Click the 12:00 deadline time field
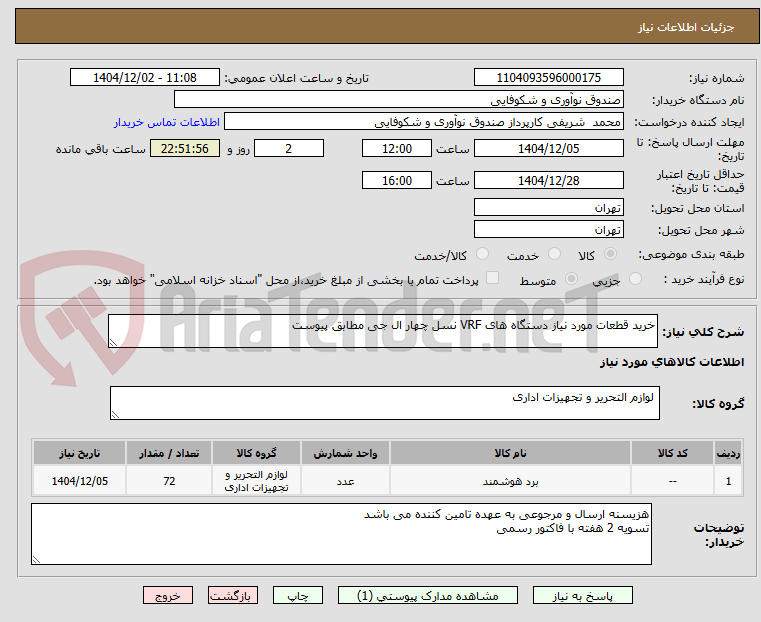 [397, 148]
